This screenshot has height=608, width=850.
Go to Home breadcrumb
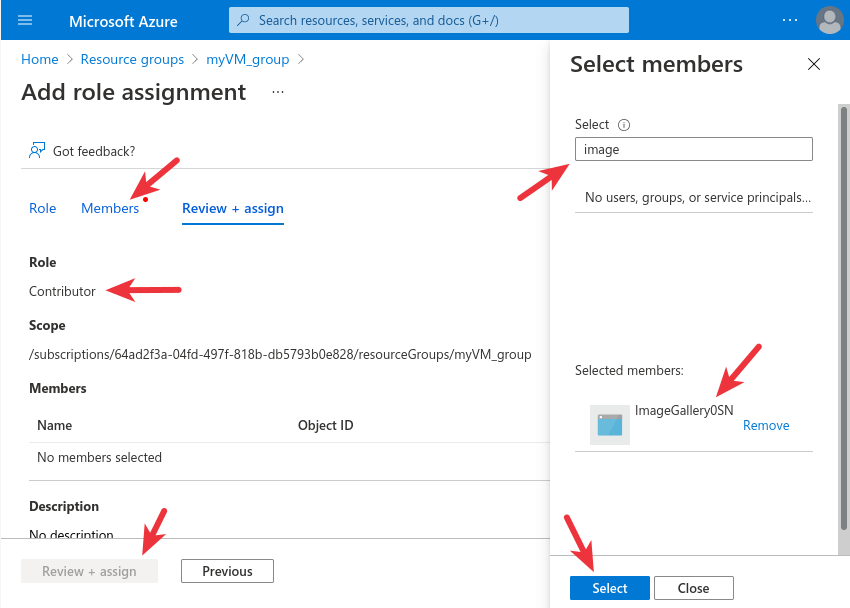(x=39, y=59)
